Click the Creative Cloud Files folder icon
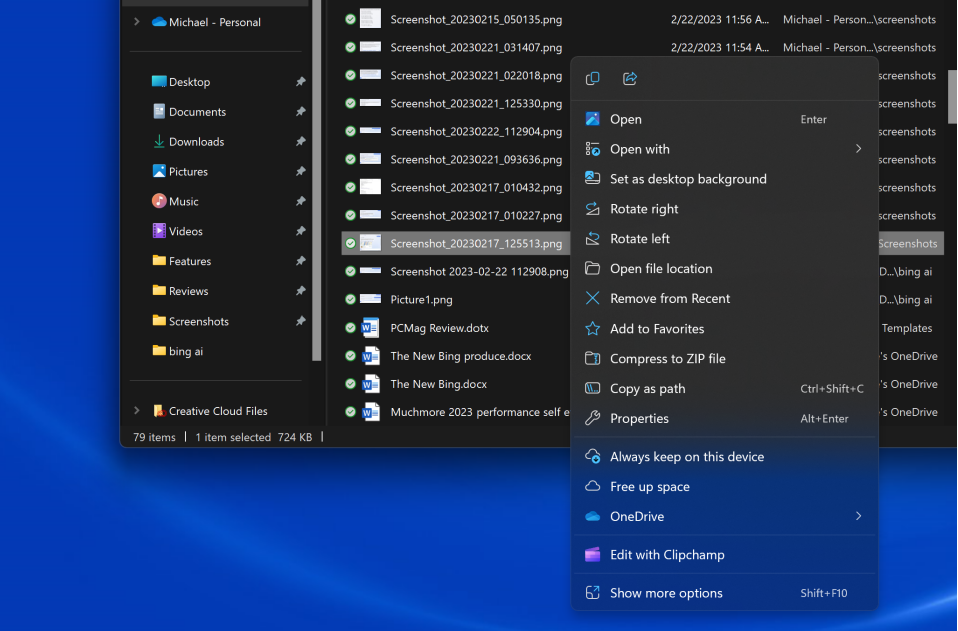The image size is (958, 631). [159, 410]
